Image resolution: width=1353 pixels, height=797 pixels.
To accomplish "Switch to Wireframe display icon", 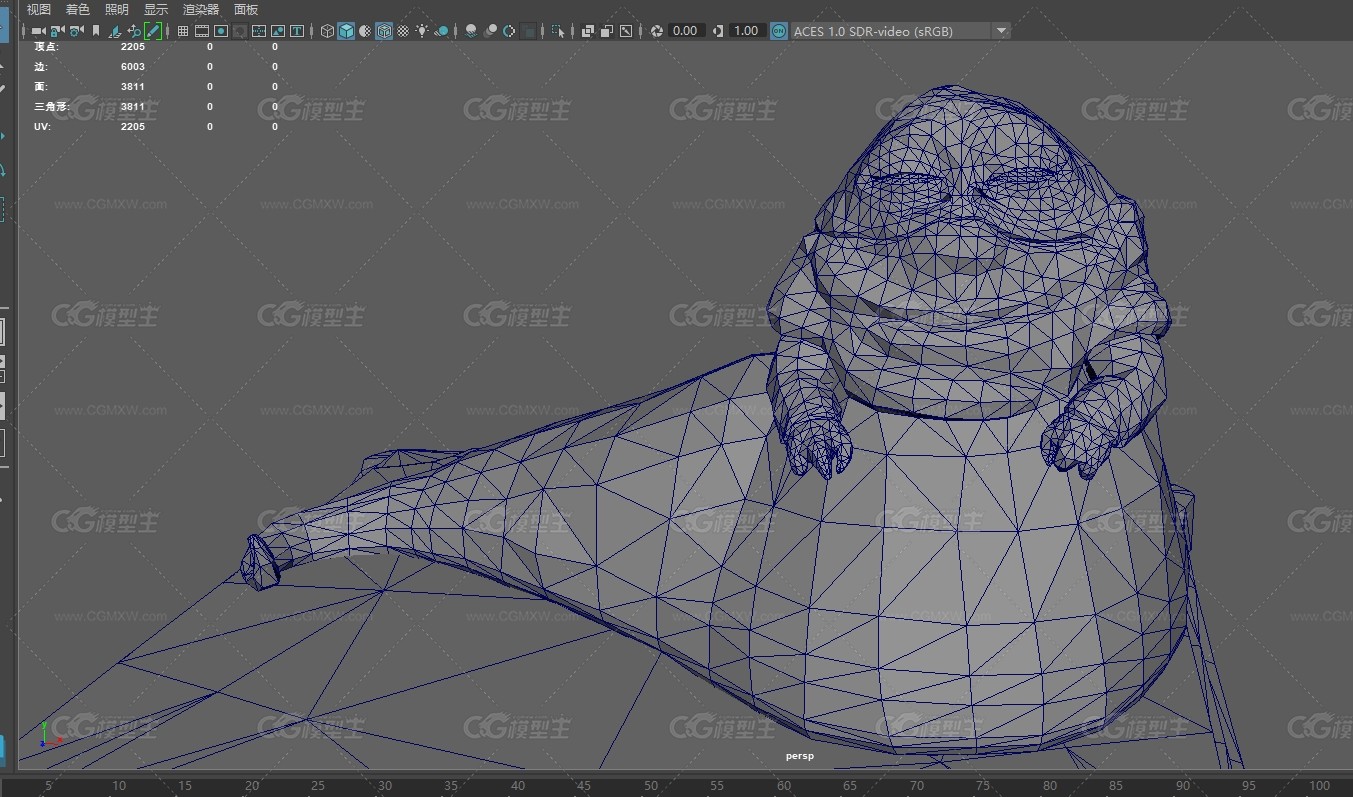I will click(326, 31).
